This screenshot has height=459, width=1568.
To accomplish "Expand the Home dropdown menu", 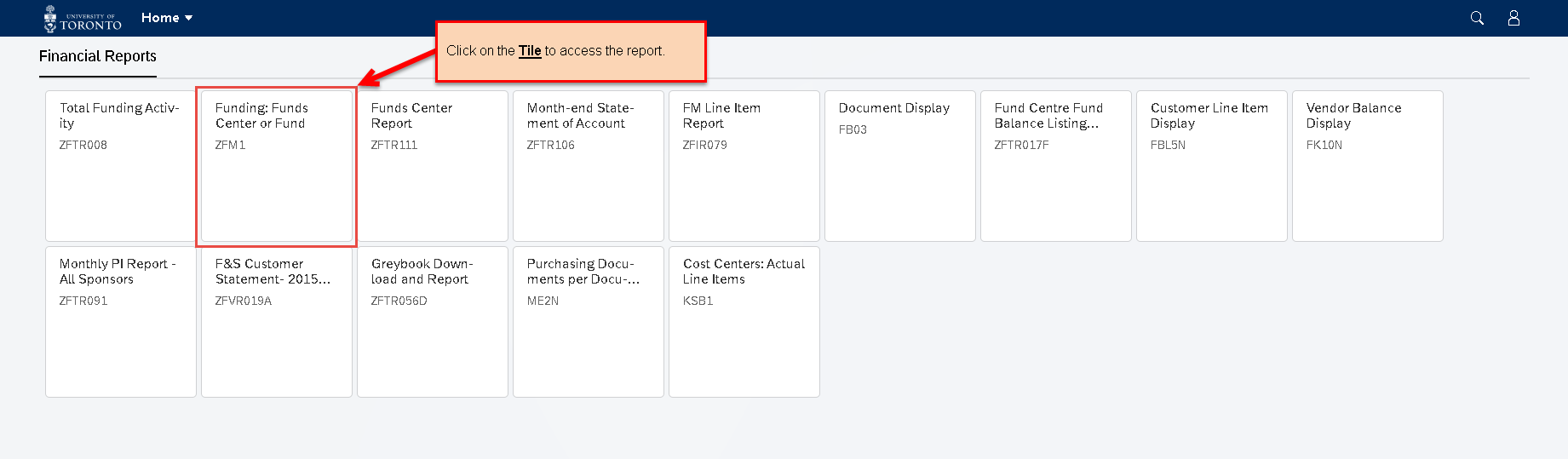I will (167, 18).
